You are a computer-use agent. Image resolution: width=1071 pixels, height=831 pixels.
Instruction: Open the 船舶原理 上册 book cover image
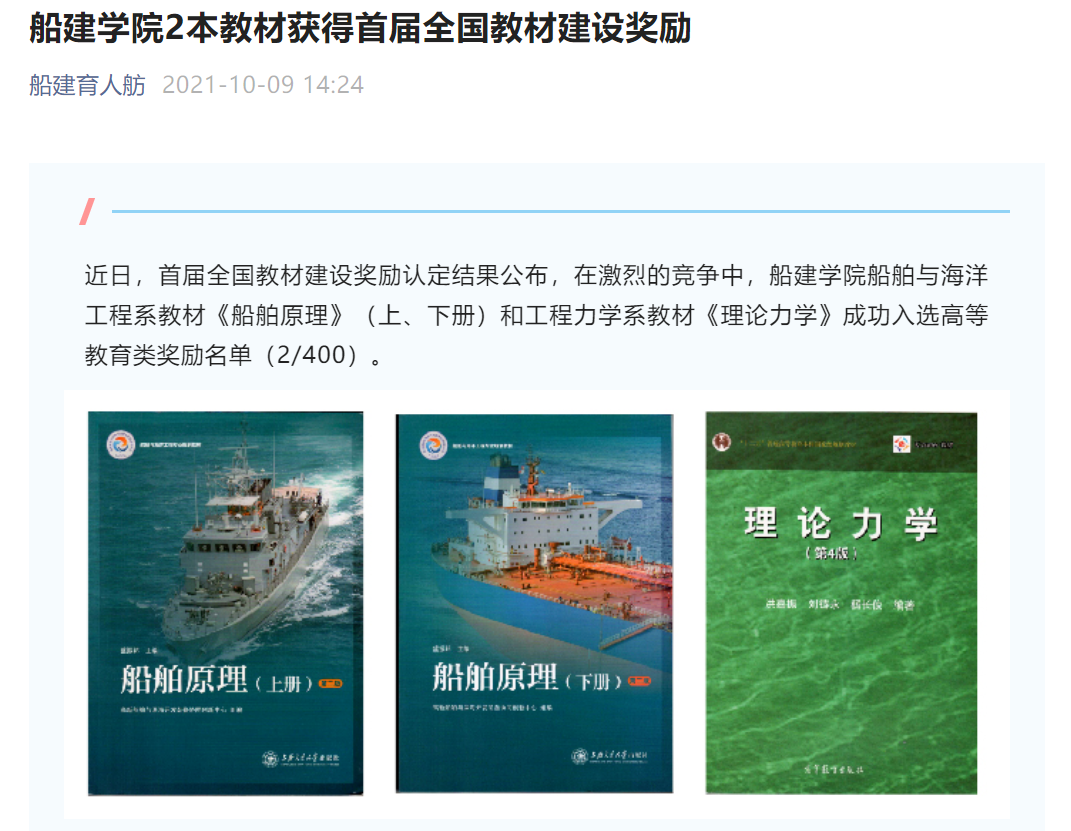click(225, 603)
